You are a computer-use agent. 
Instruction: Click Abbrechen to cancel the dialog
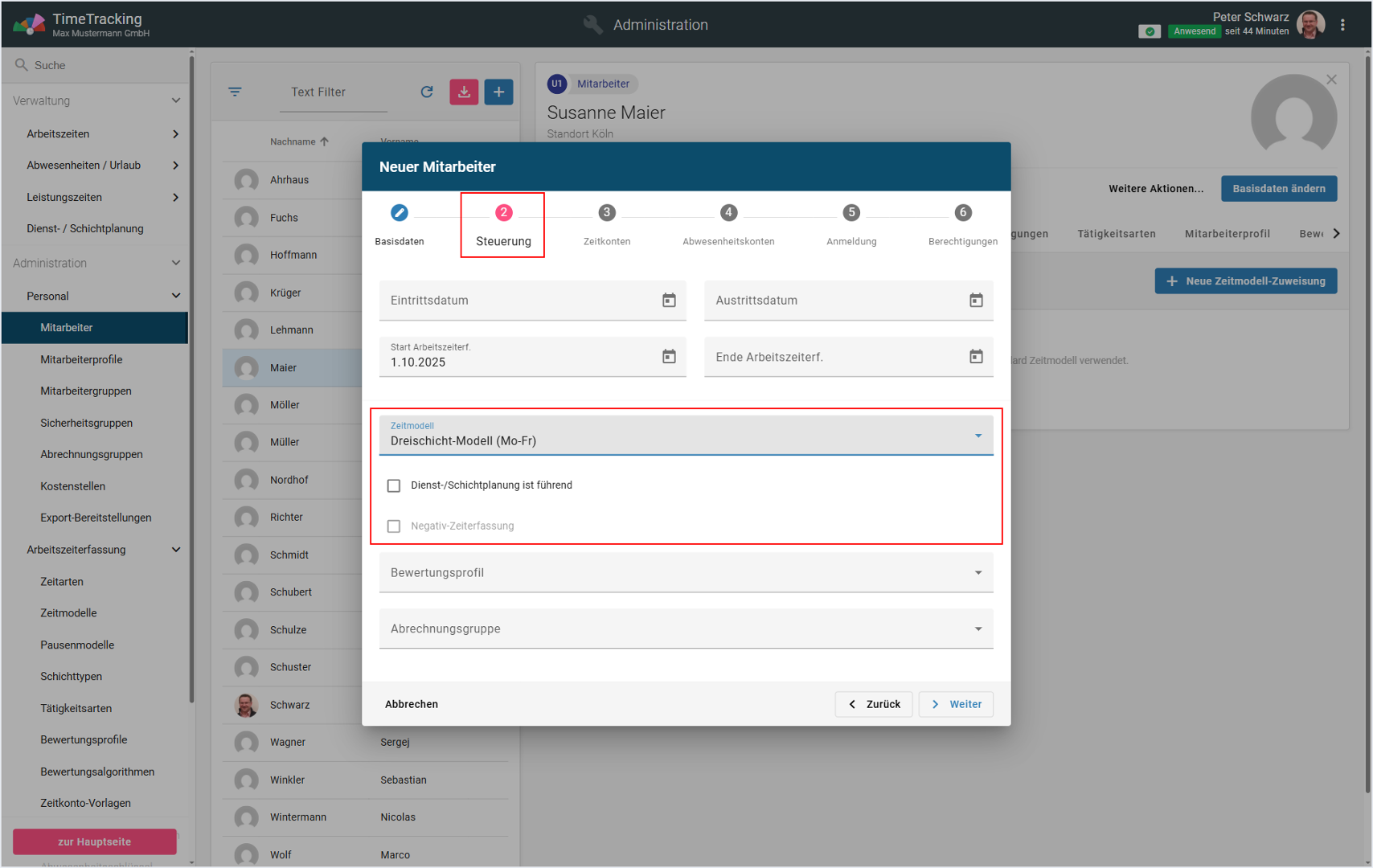tap(412, 704)
